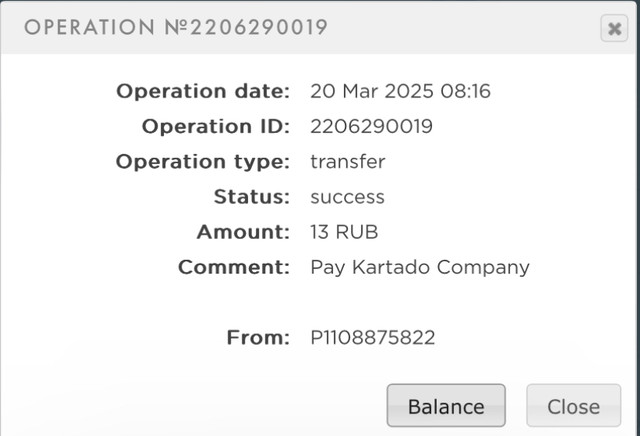Viewport: 640px width, 436px height.
Task: Select the sender account P1108875822
Action: [x=373, y=338]
